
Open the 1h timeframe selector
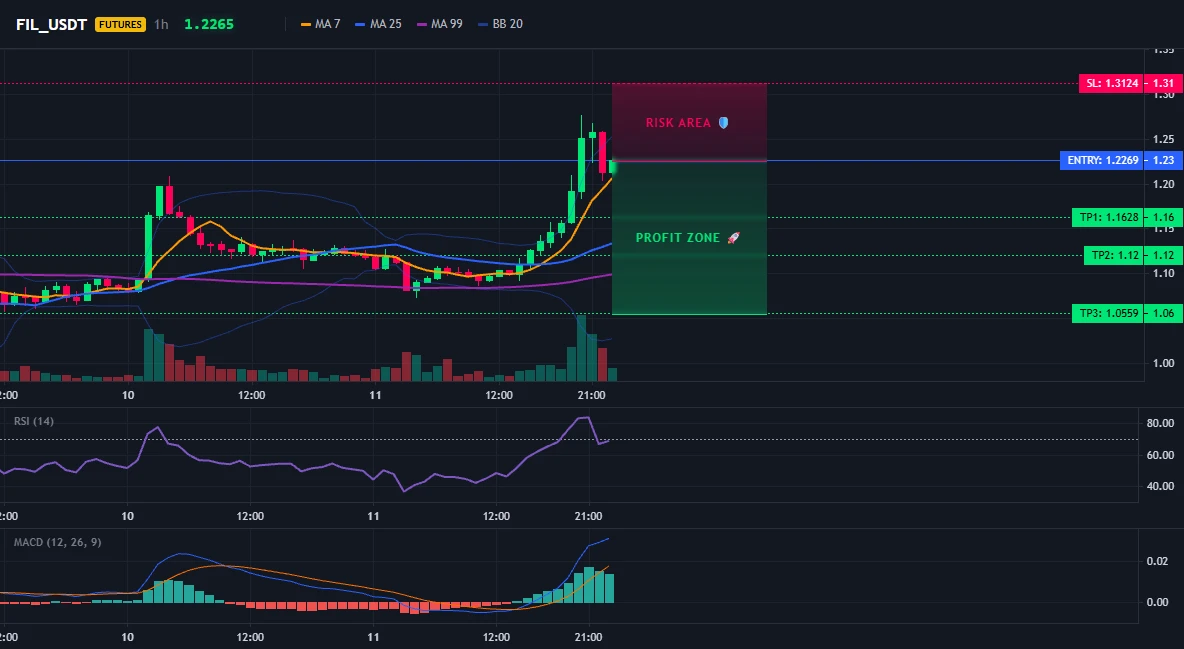161,24
